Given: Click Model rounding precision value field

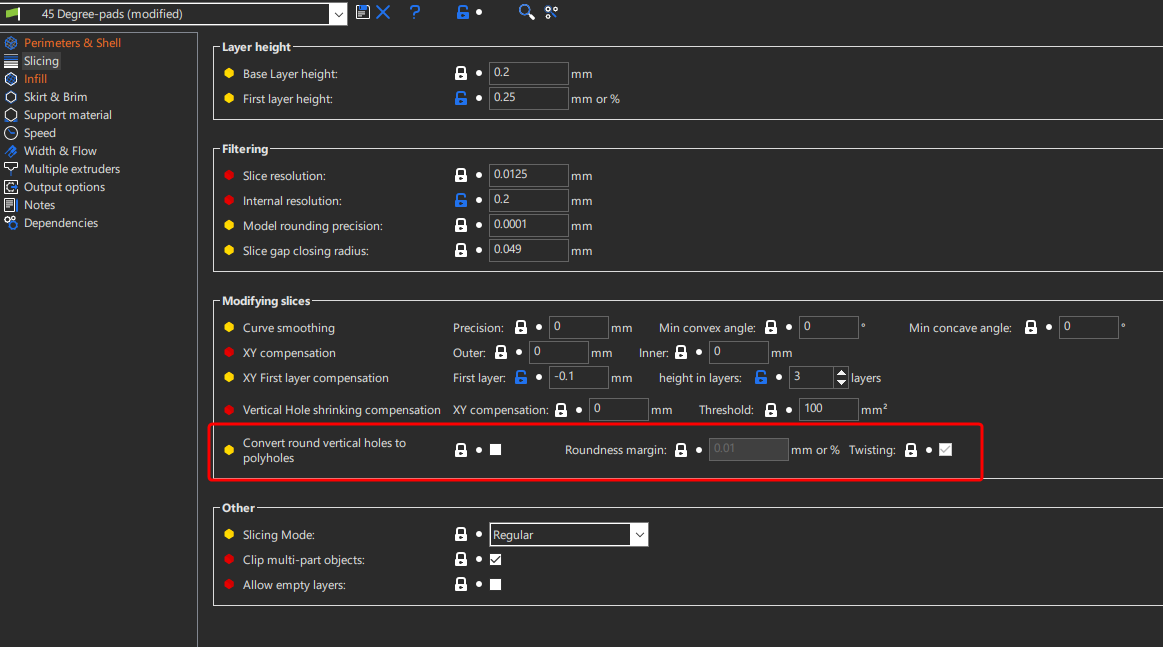Looking at the screenshot, I should pos(528,225).
